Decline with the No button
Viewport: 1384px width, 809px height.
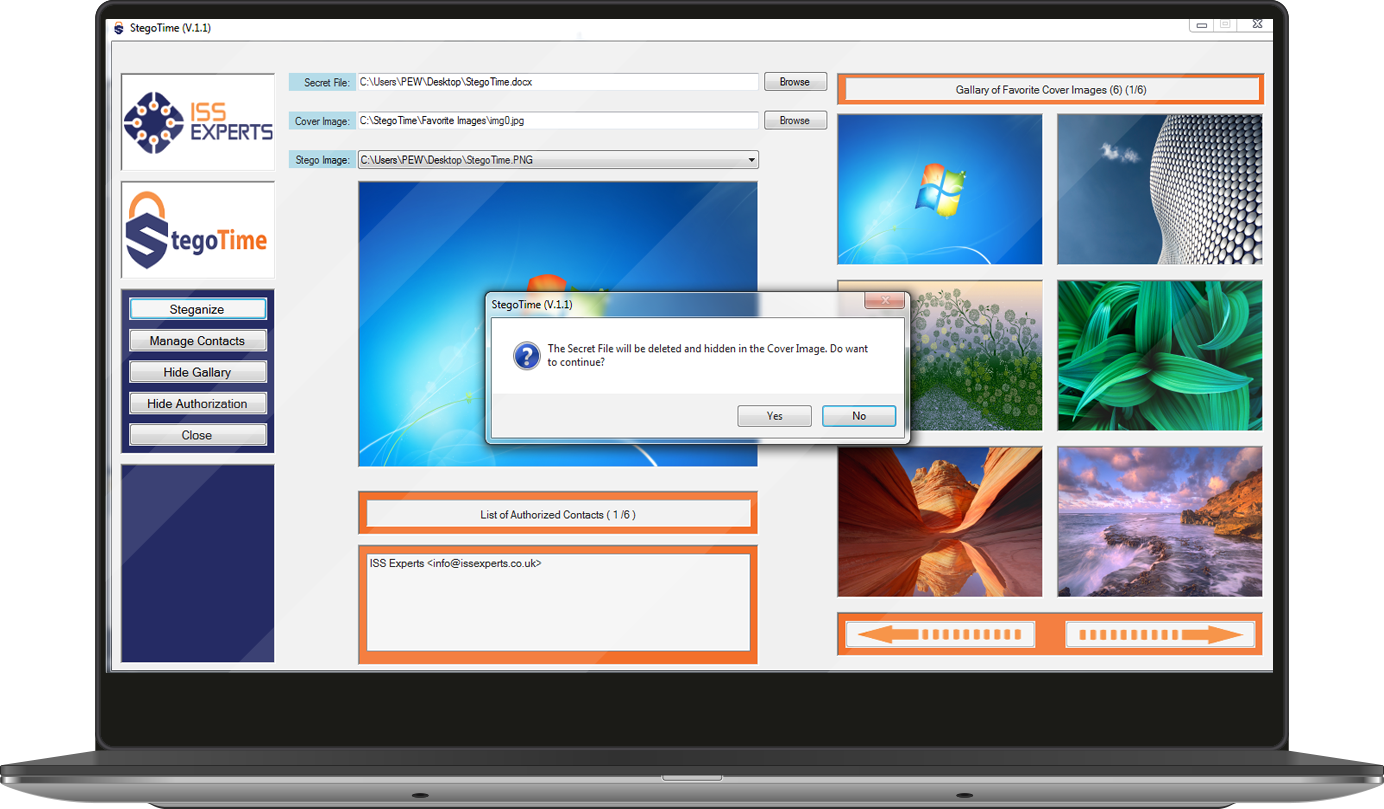coord(858,416)
